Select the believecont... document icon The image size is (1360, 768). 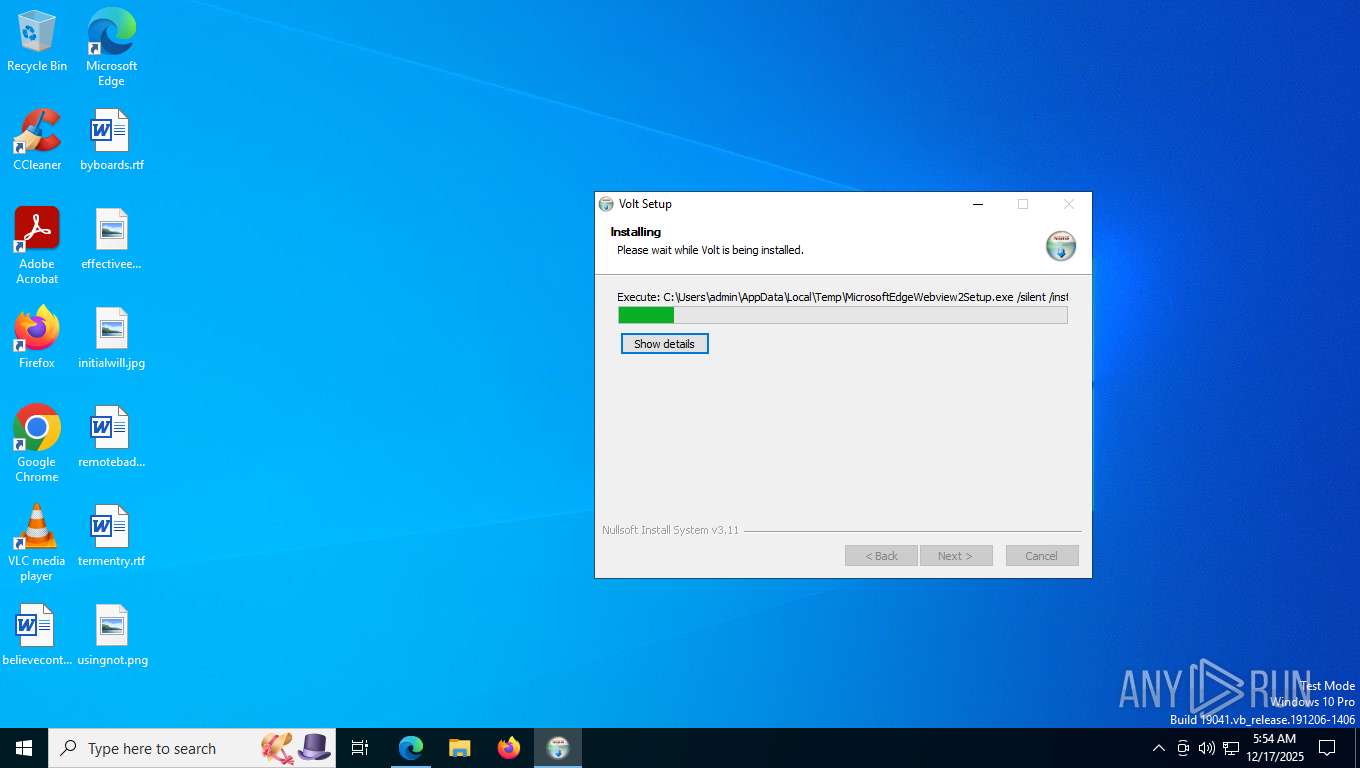tap(37, 635)
